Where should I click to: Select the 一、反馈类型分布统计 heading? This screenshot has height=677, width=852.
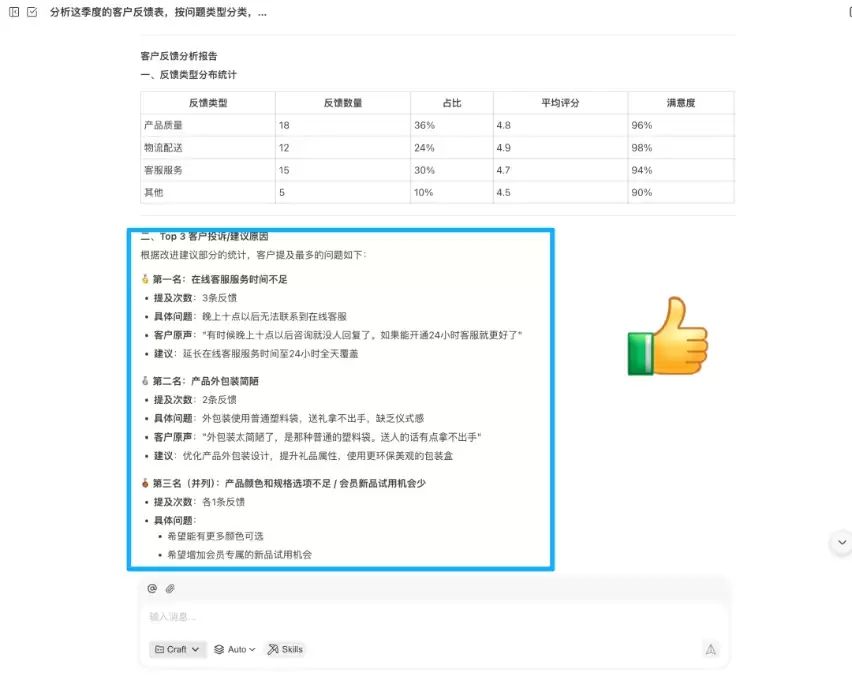(189, 74)
